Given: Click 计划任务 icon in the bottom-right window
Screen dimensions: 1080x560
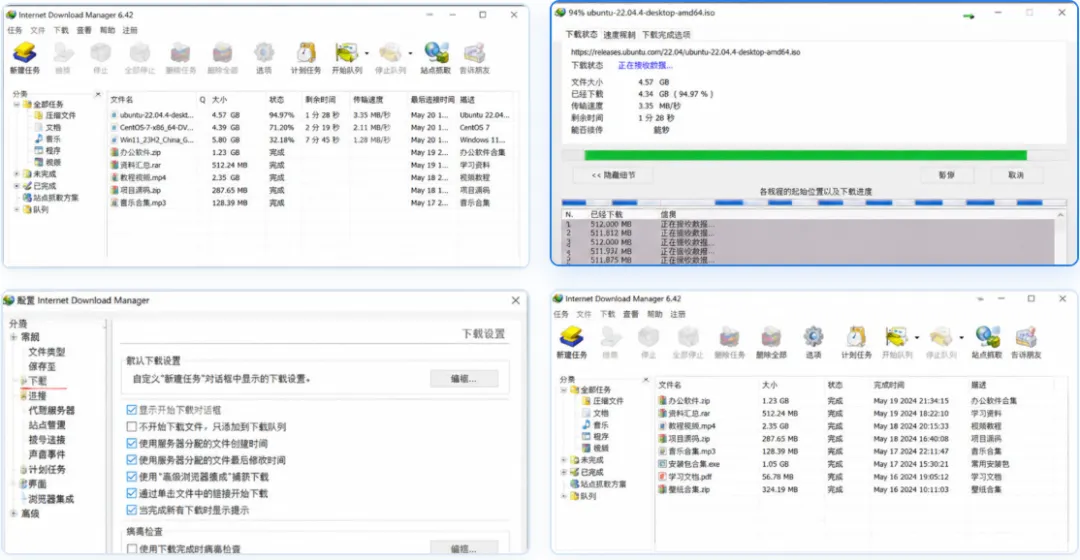Looking at the screenshot, I should (856, 338).
